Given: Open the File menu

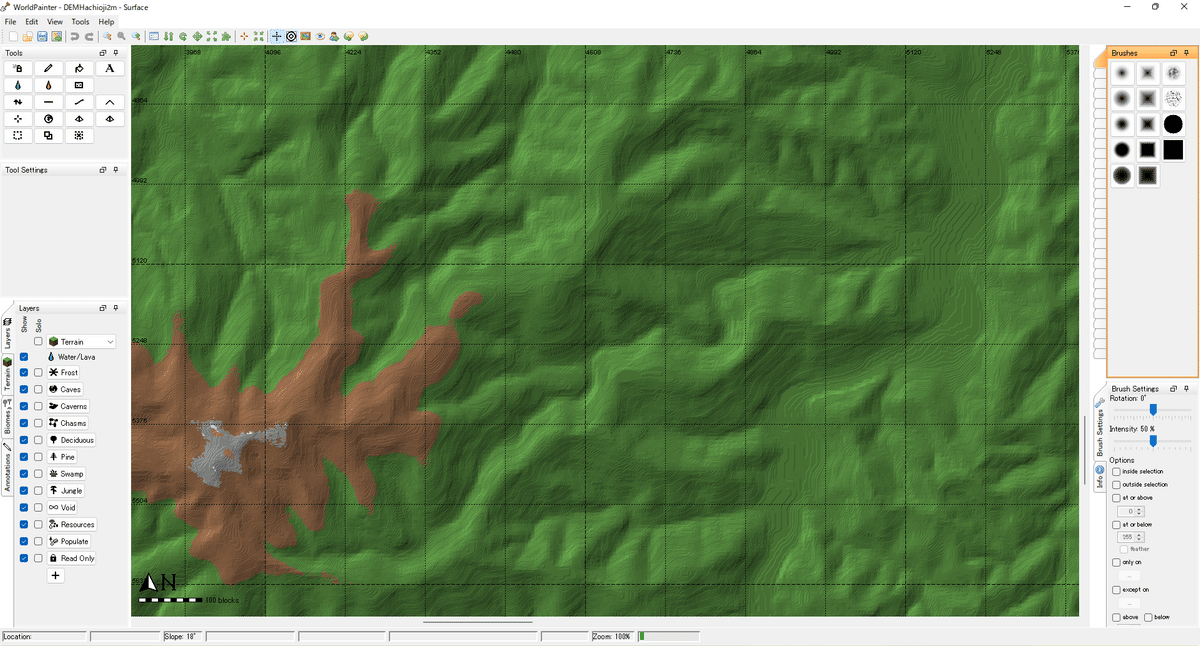Looking at the screenshot, I should click(x=10, y=21).
